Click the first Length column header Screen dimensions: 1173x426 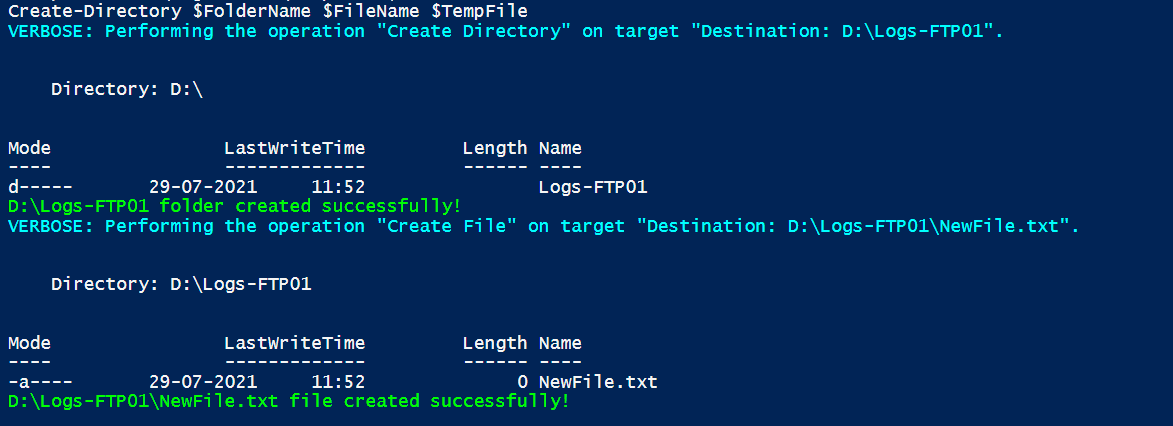pos(494,148)
